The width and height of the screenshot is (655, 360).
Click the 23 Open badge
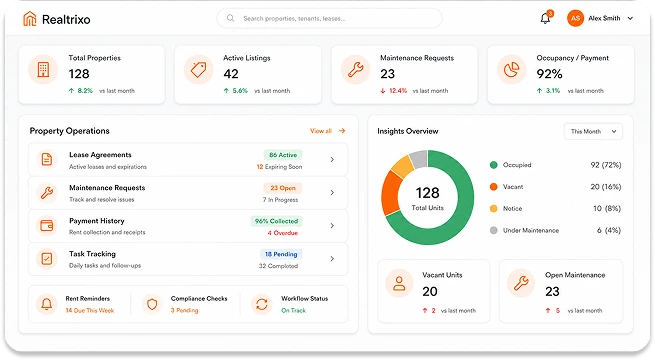(x=283, y=188)
